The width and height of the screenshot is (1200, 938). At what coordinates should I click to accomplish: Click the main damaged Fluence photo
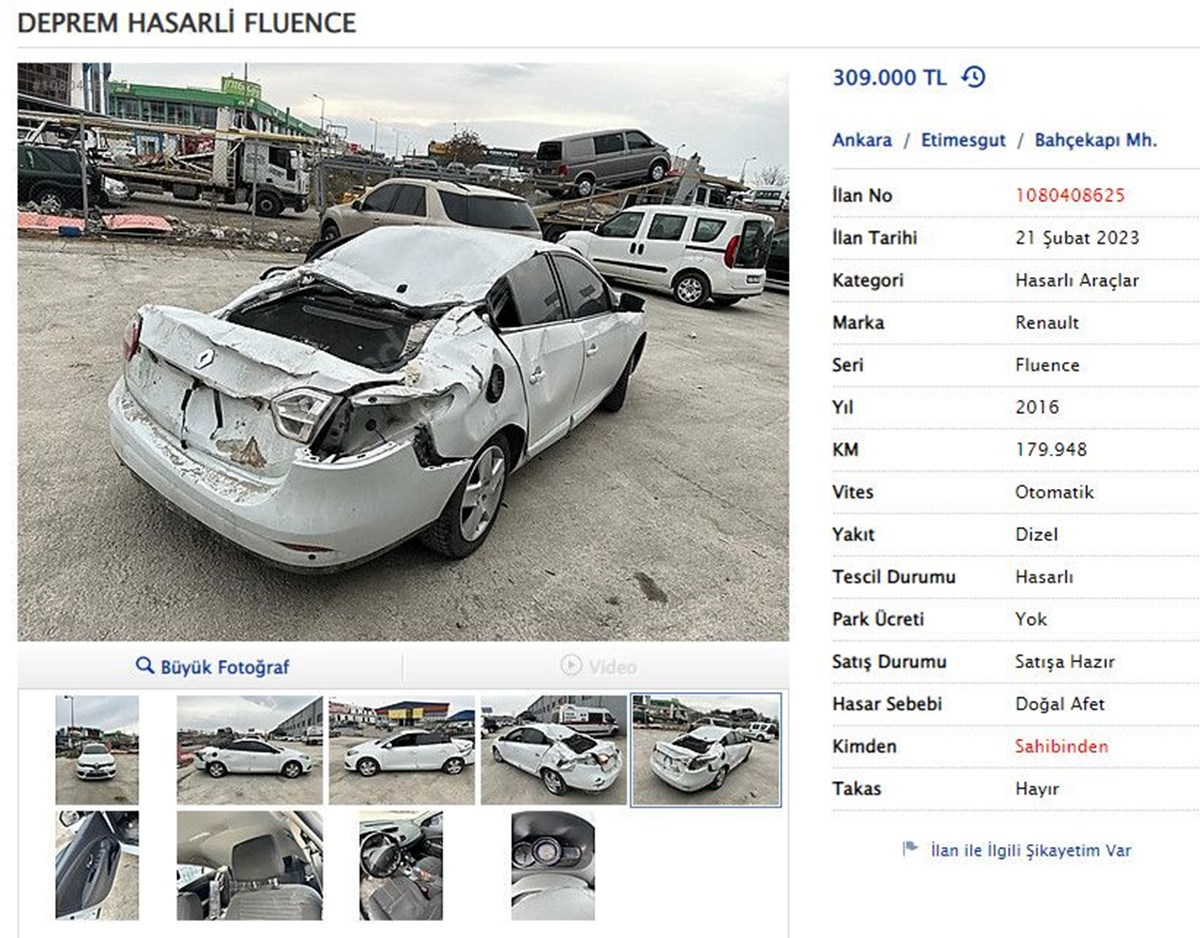click(403, 352)
